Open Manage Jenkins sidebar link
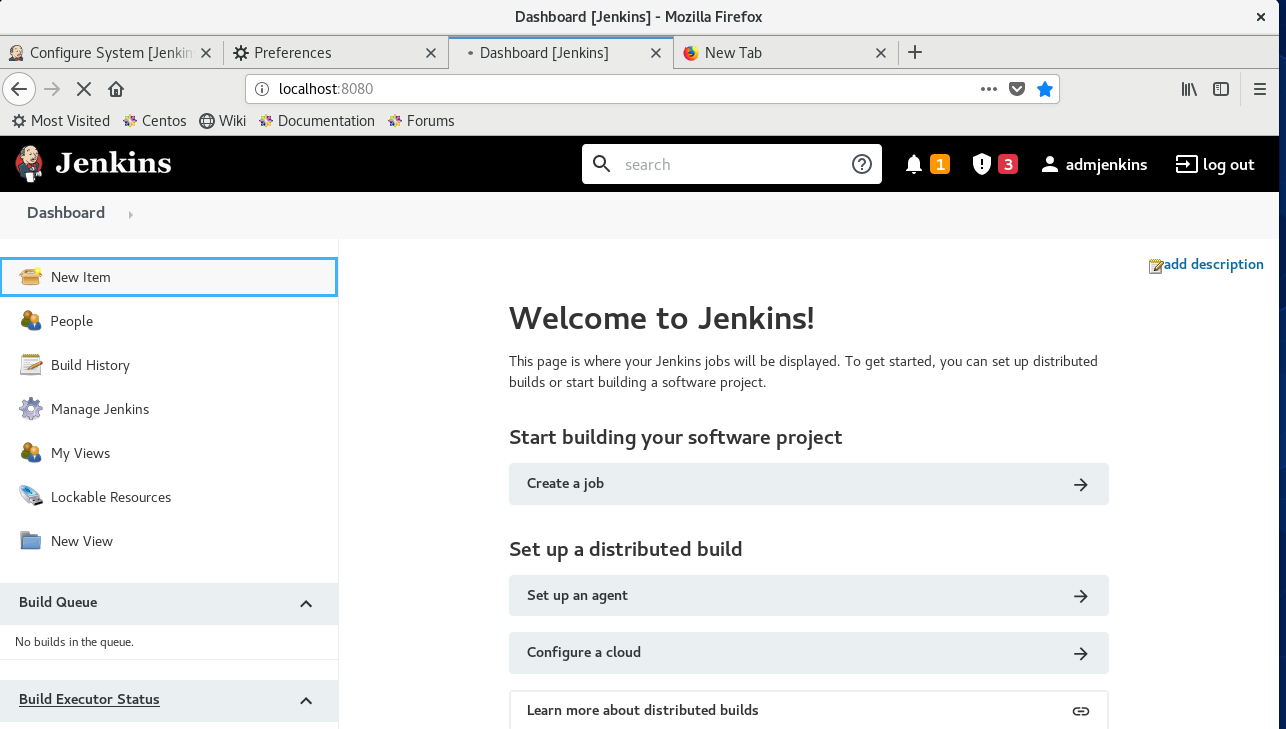The height and width of the screenshot is (729, 1286). point(100,409)
